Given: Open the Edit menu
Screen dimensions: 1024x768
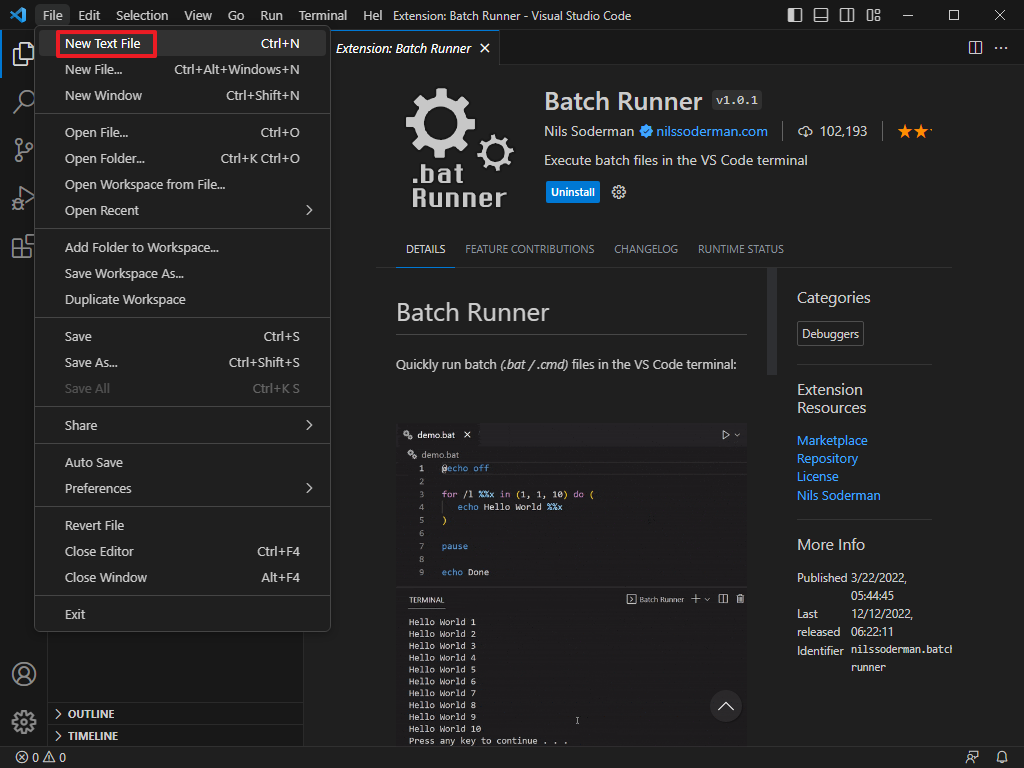Looking at the screenshot, I should [89, 15].
